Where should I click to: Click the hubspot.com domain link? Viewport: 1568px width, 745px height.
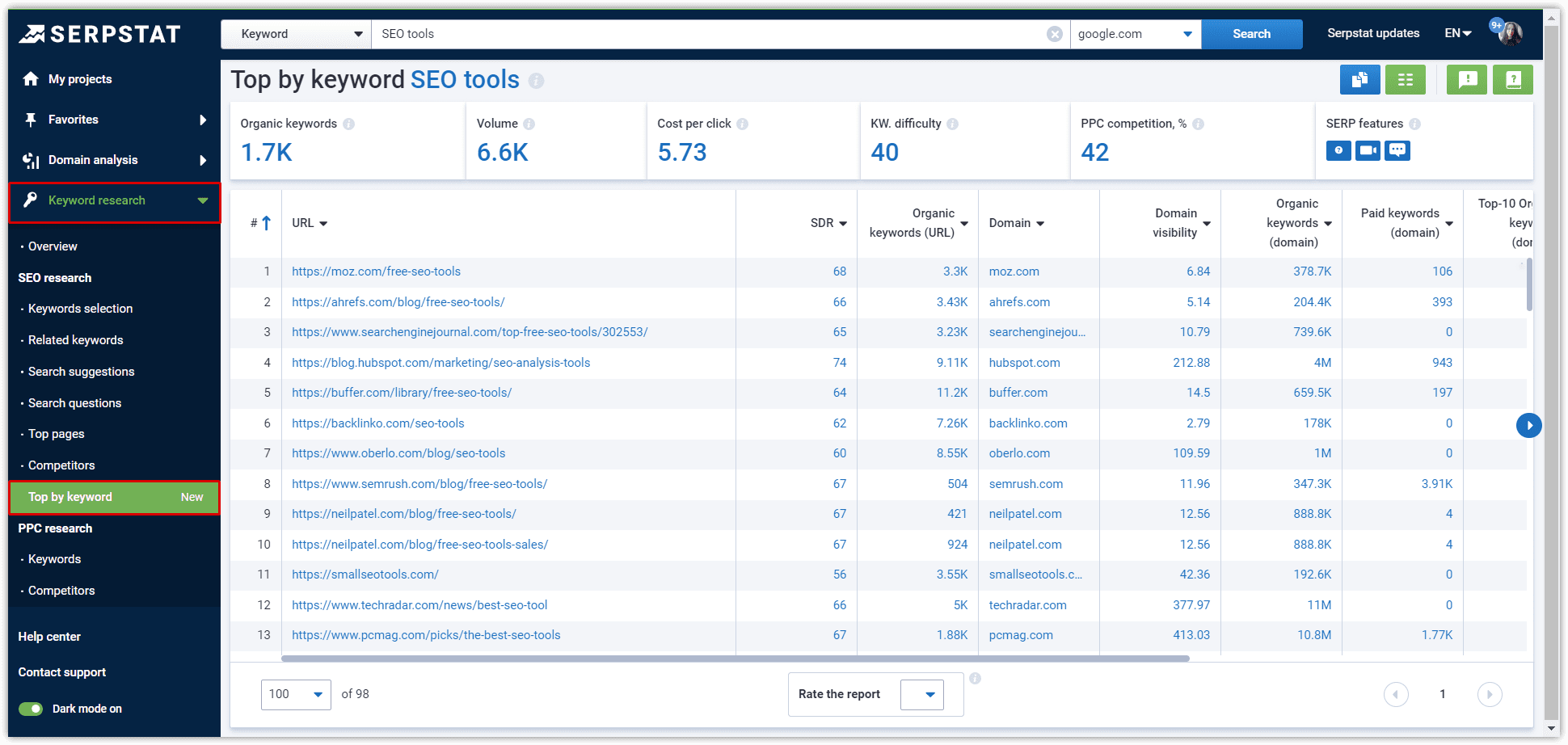click(x=1024, y=363)
